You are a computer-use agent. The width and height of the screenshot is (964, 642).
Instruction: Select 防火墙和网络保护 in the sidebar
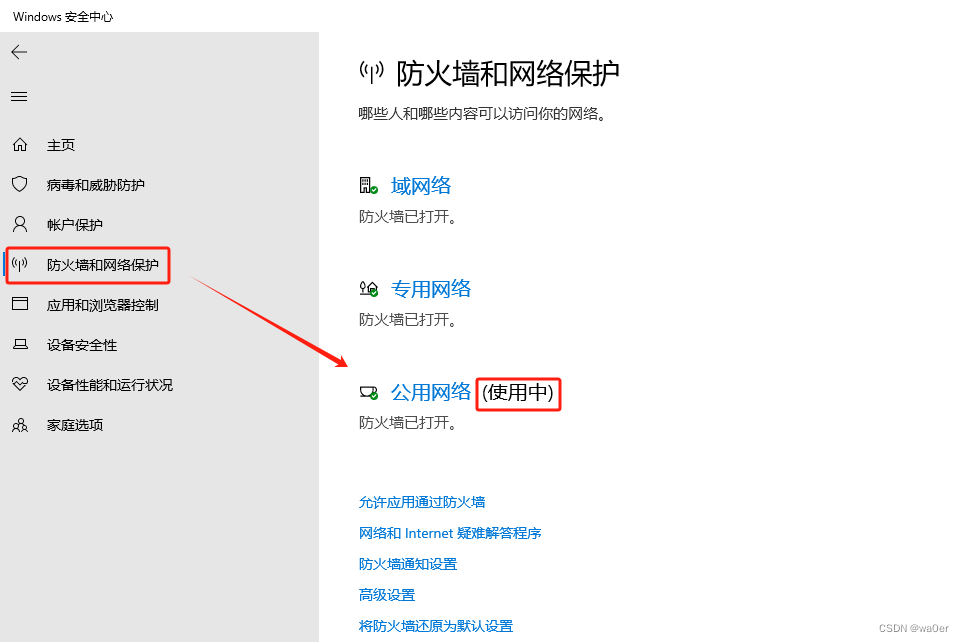click(103, 265)
